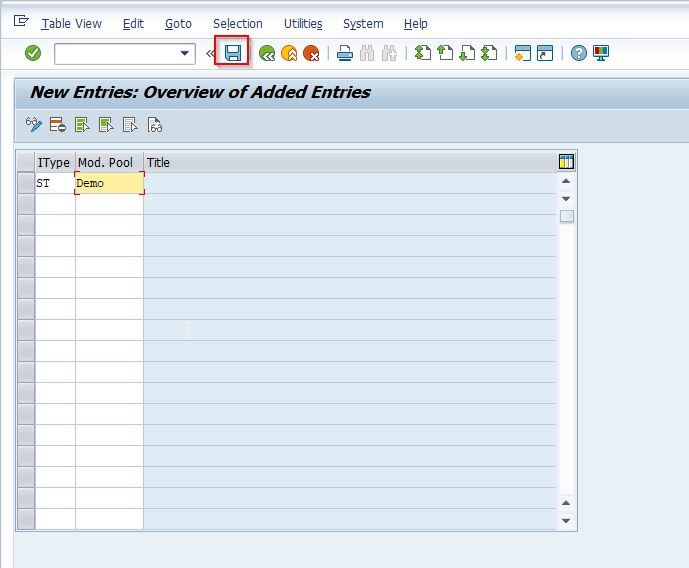Open the SAP window menu icon beside Table View
The height and width of the screenshot is (568, 689).
coord(21,21)
